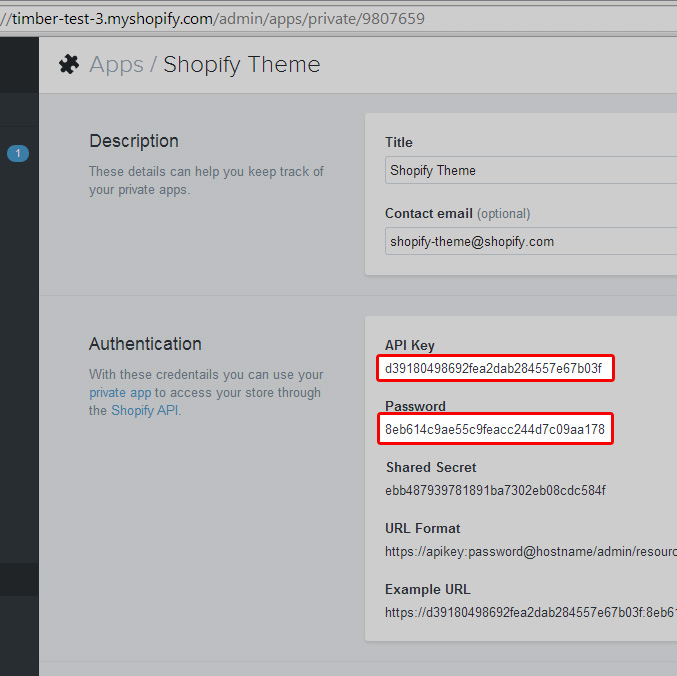
Task: Click the Description section heading
Action: (134, 141)
